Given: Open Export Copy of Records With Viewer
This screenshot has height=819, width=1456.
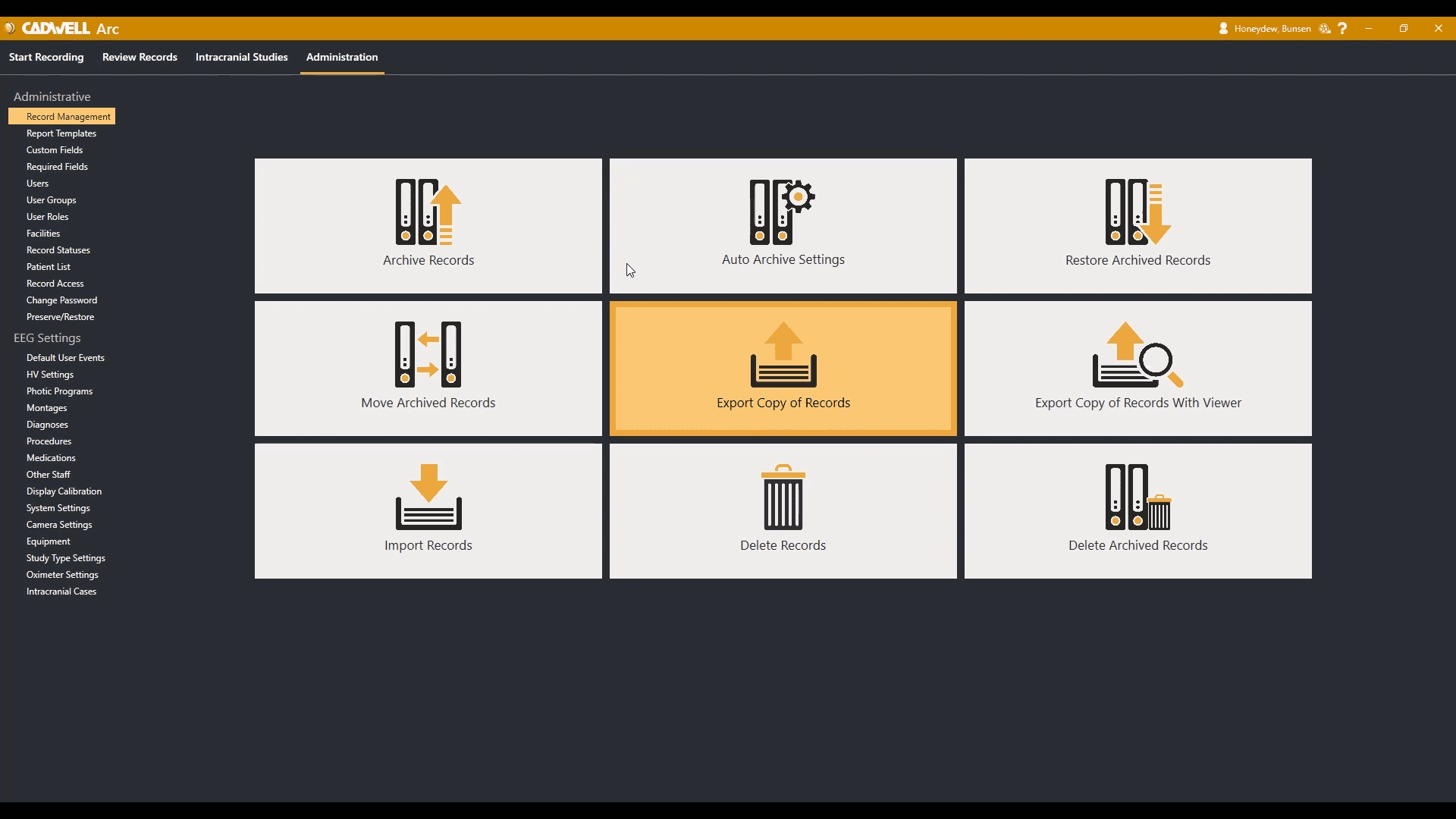Looking at the screenshot, I should click(x=1137, y=369).
